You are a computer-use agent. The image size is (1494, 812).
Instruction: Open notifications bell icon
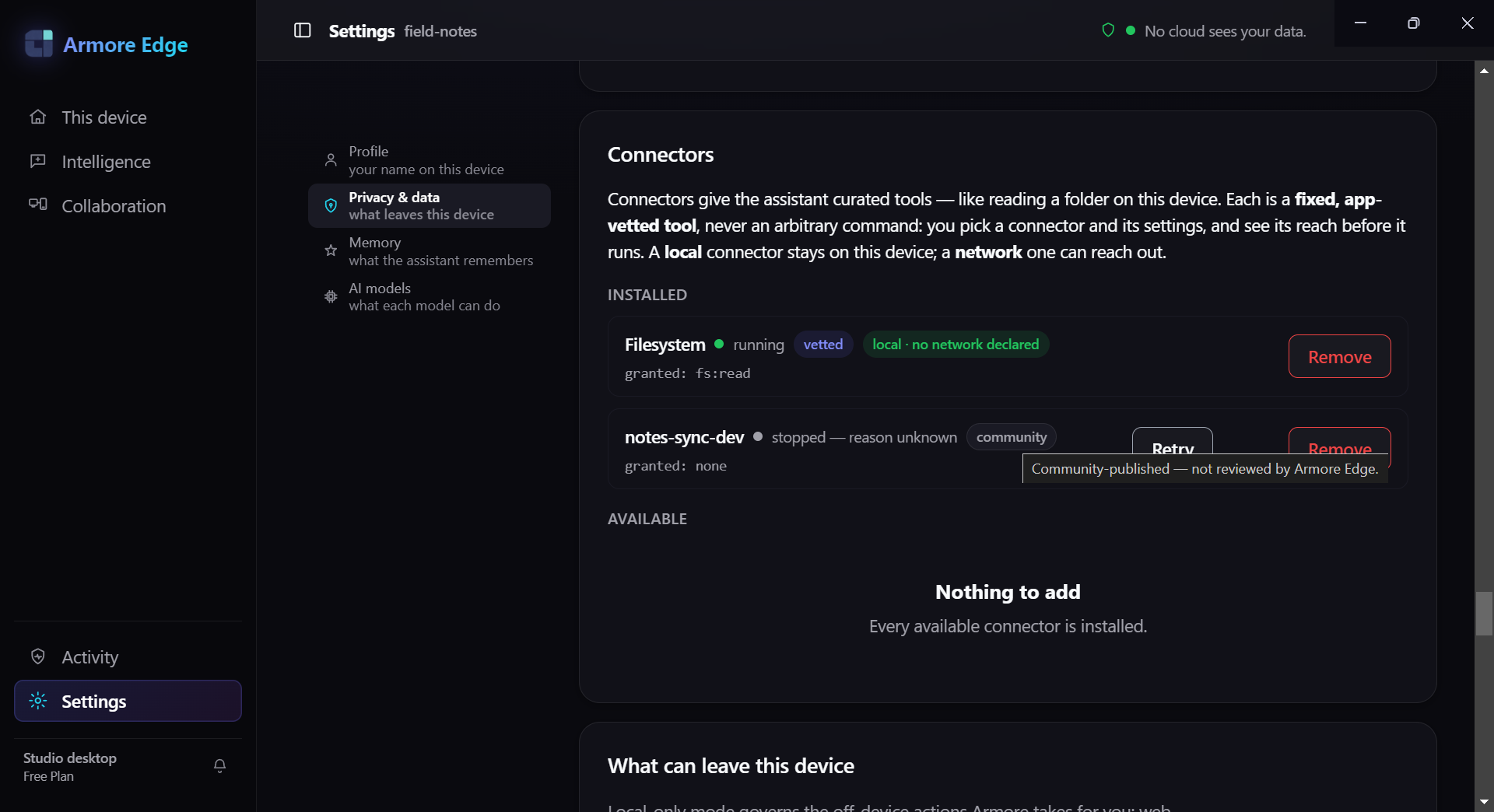tap(220, 766)
